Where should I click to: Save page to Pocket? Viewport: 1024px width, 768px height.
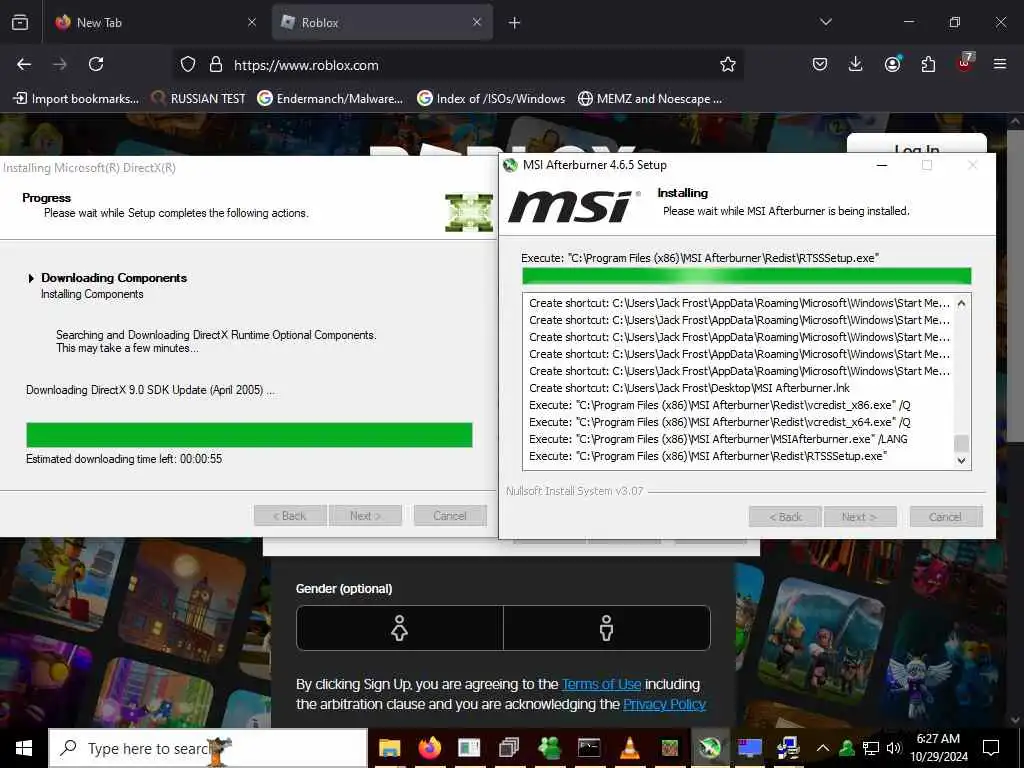point(820,64)
